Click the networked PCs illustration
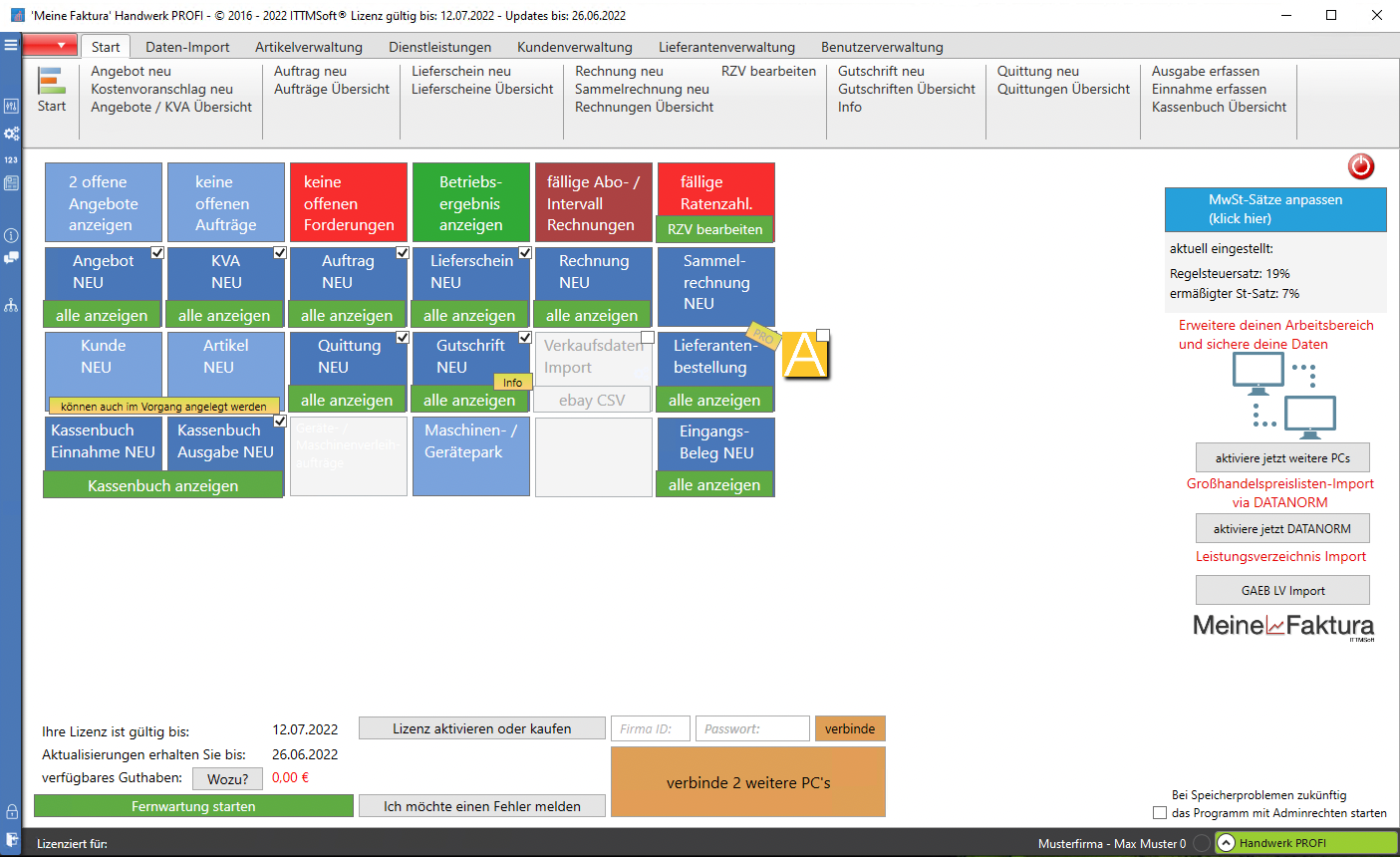Viewport: 1400px width, 857px height. (1282, 397)
